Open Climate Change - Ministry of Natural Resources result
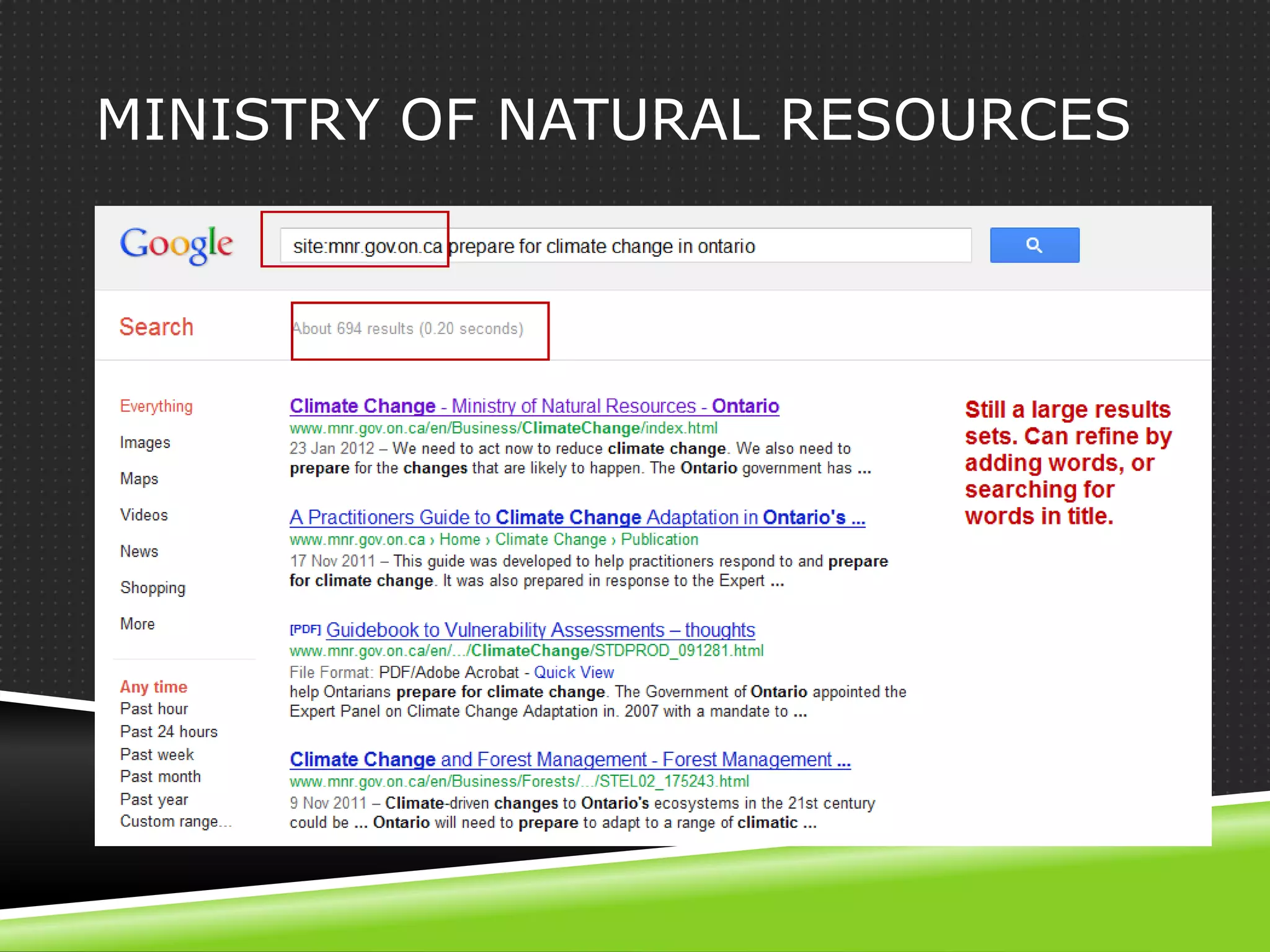 coord(535,406)
